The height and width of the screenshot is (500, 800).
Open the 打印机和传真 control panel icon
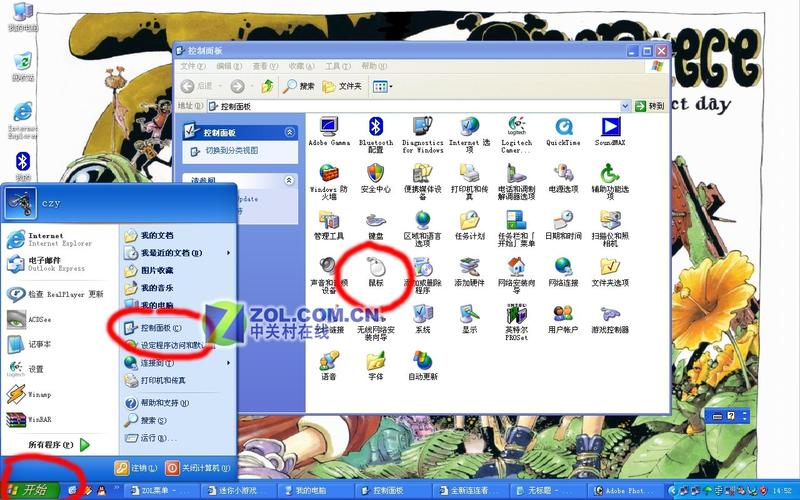pos(469,182)
